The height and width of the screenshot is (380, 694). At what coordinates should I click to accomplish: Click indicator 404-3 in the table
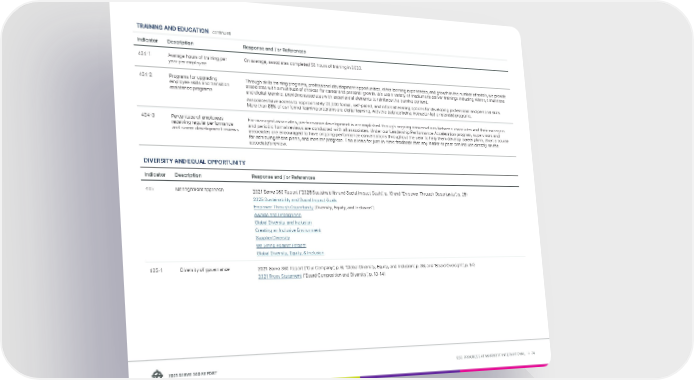click(148, 115)
